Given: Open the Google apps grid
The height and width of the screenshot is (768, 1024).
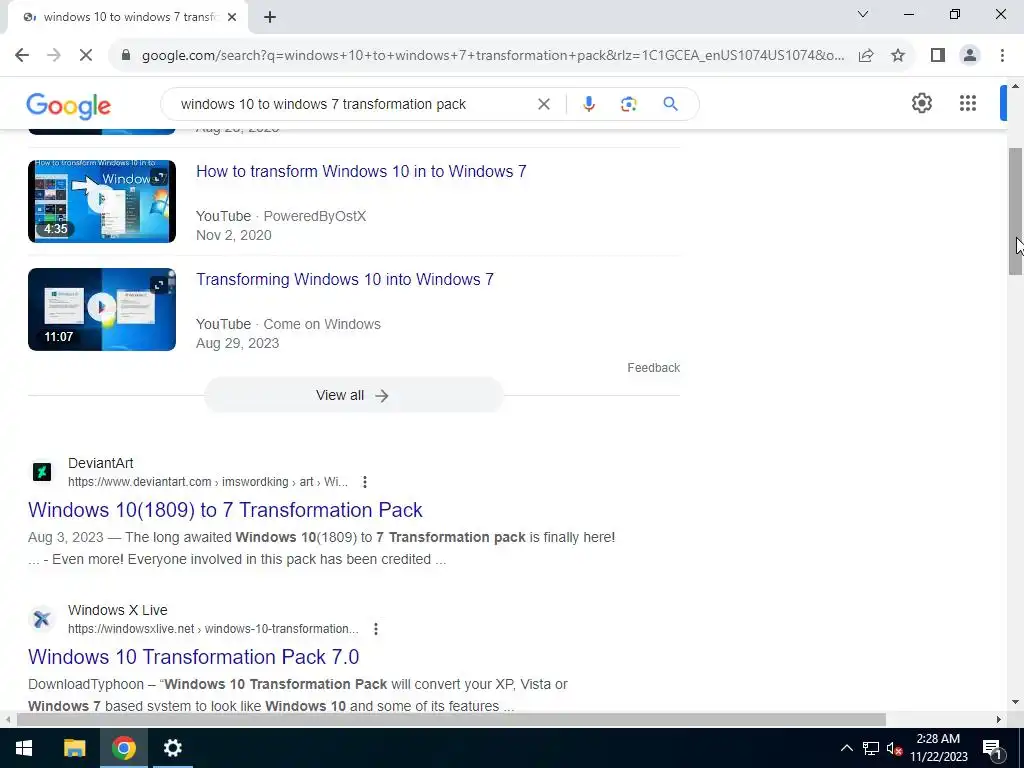Looking at the screenshot, I should 968,103.
